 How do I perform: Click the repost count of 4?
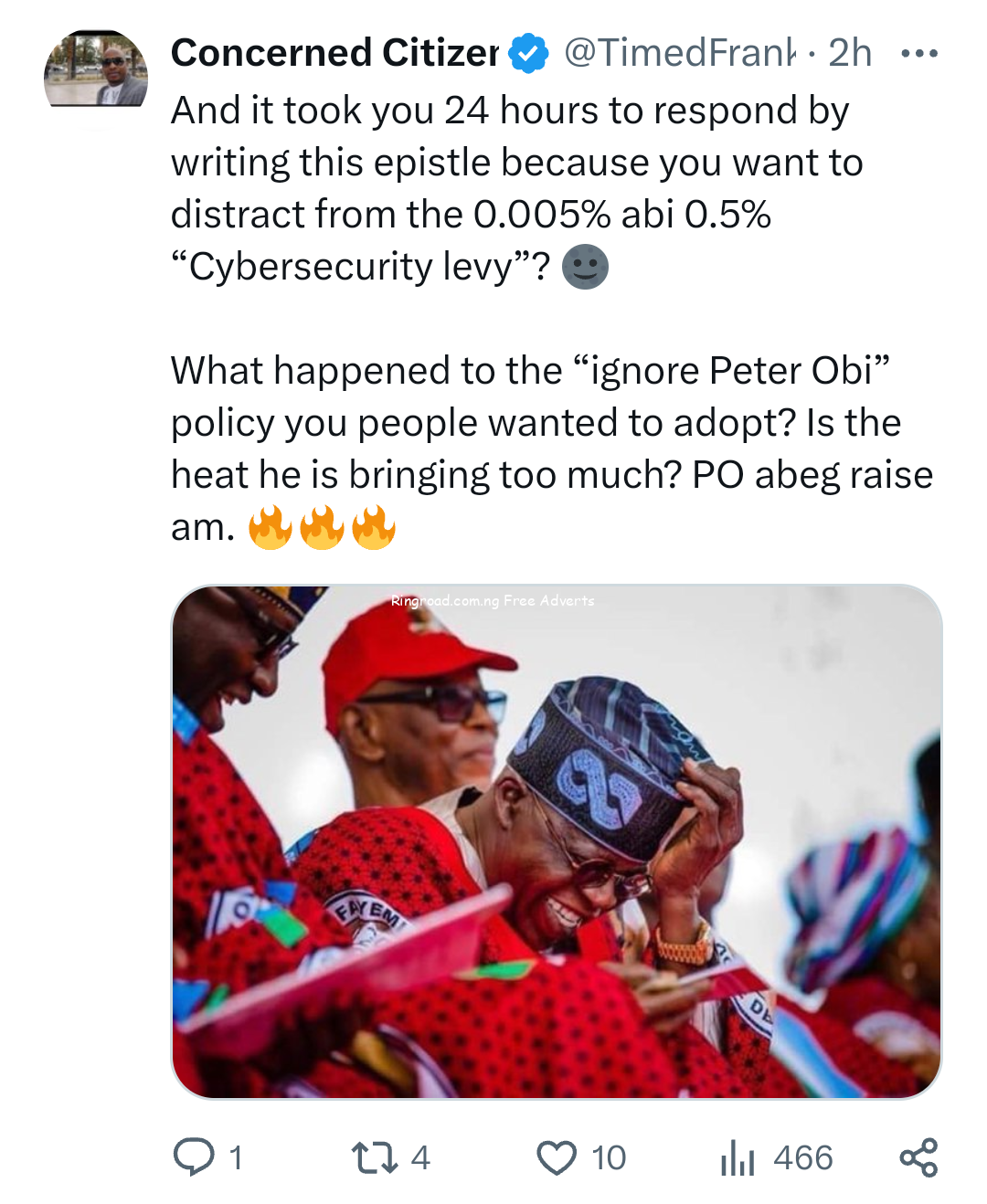click(x=419, y=1157)
